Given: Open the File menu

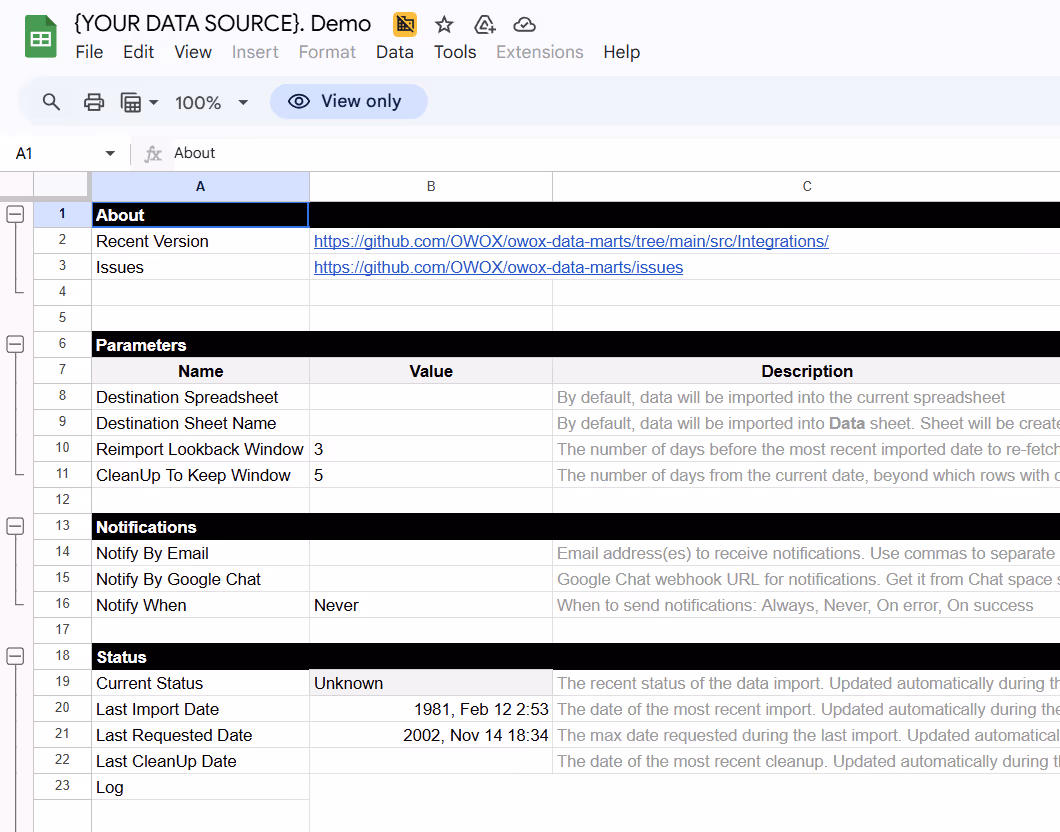Looking at the screenshot, I should [x=89, y=52].
